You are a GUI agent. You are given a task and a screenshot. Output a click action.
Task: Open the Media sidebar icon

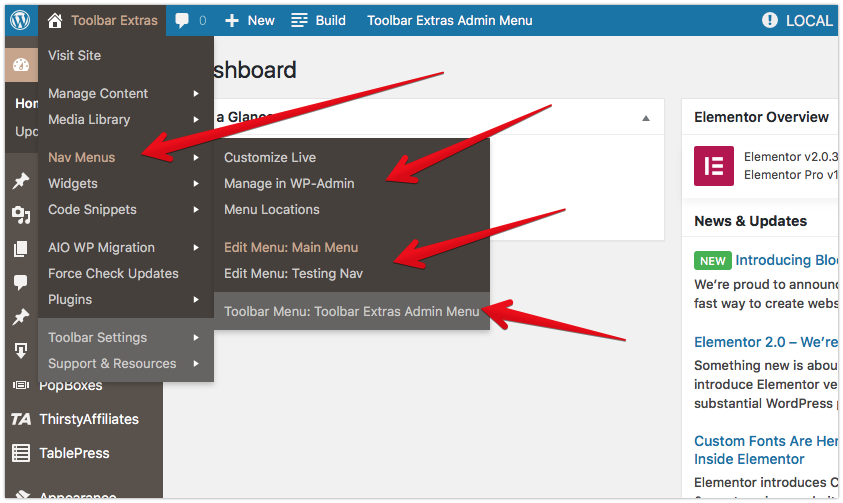tap(21, 215)
